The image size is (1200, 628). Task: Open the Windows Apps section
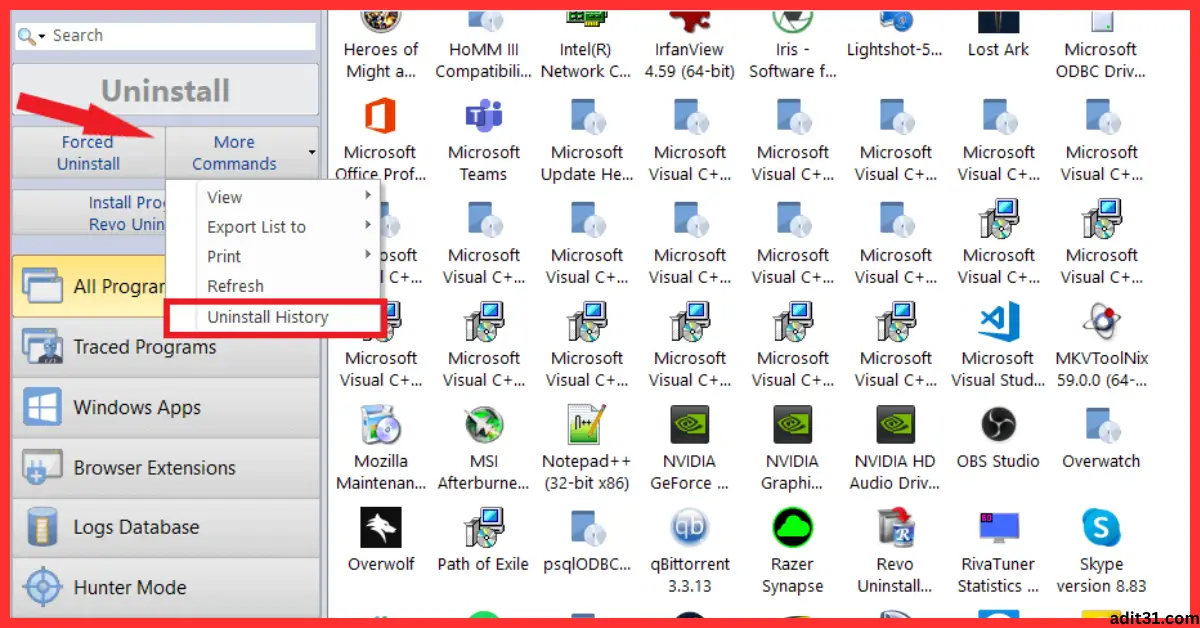(166, 407)
